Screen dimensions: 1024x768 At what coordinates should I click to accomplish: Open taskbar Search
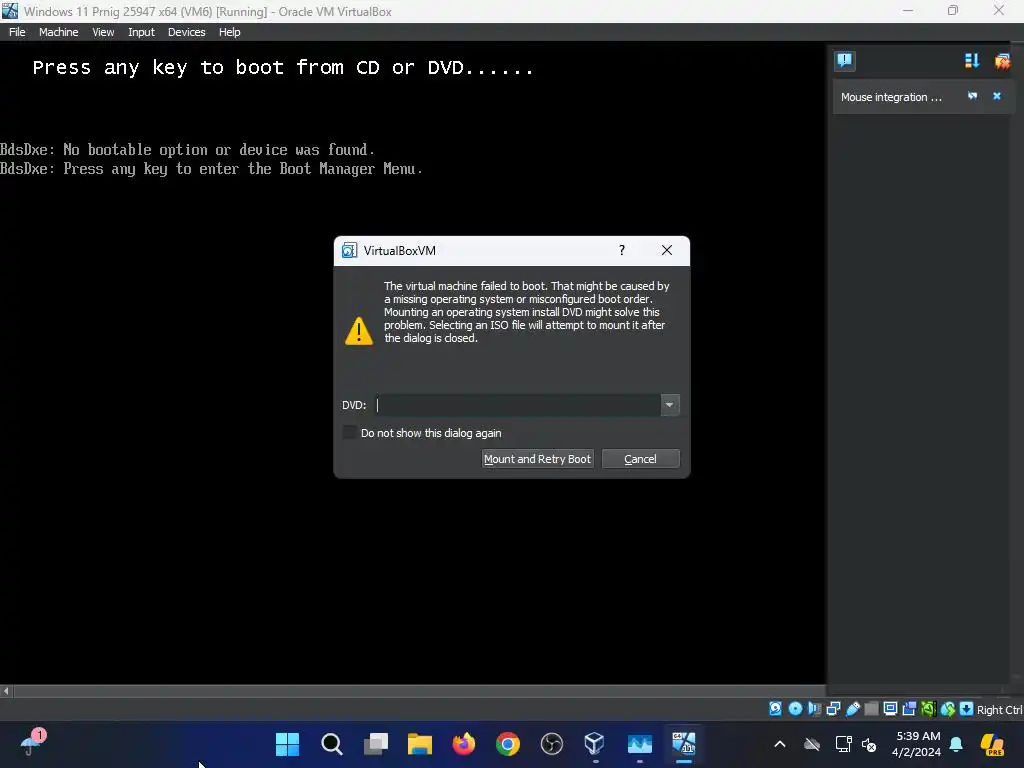pyautogui.click(x=331, y=744)
